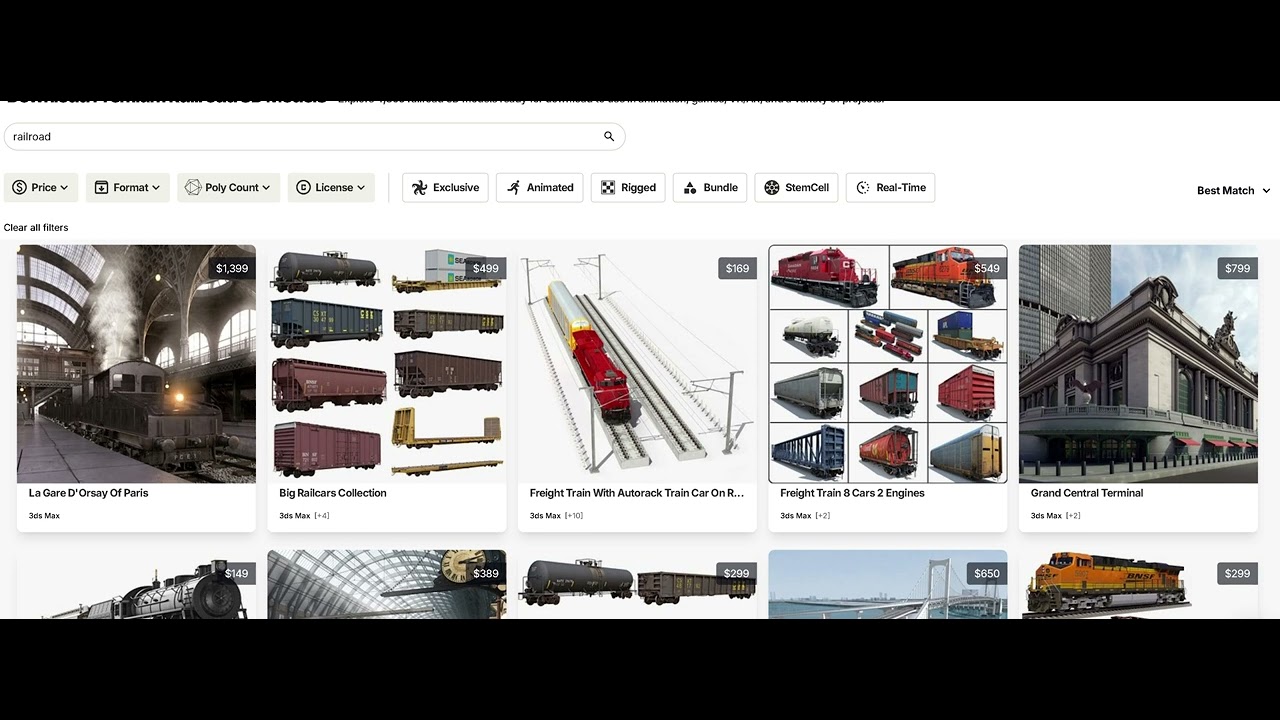Image resolution: width=1280 pixels, height=720 pixels.
Task: Toggle the Bundle filter
Action: (x=710, y=187)
